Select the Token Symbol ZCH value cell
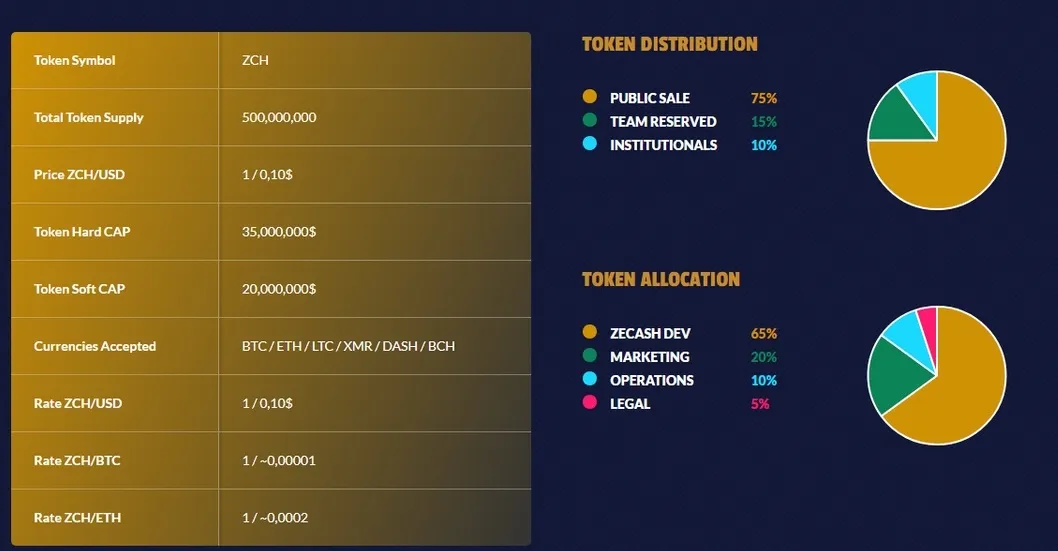The image size is (1058, 551). (x=374, y=60)
